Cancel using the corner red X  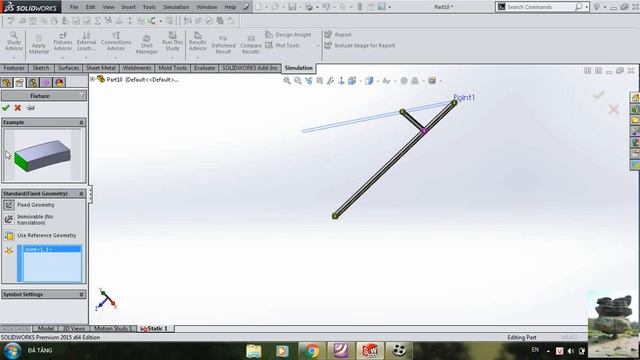pyautogui.click(x=613, y=109)
